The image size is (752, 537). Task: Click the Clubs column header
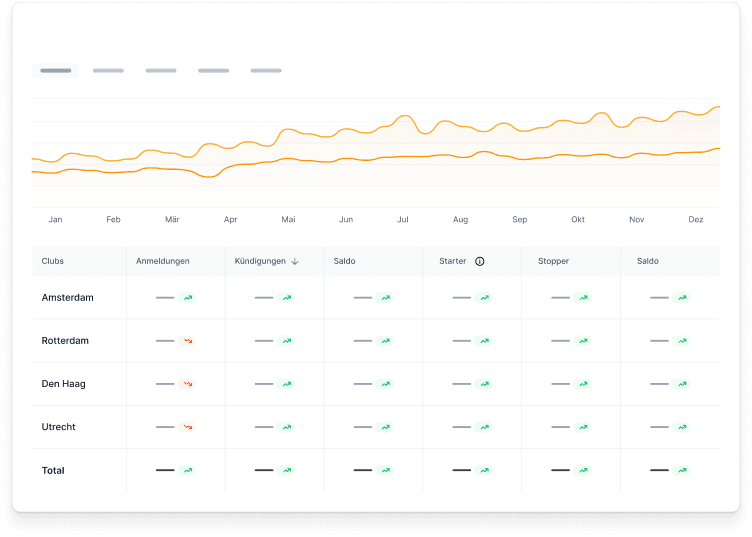[x=53, y=262]
